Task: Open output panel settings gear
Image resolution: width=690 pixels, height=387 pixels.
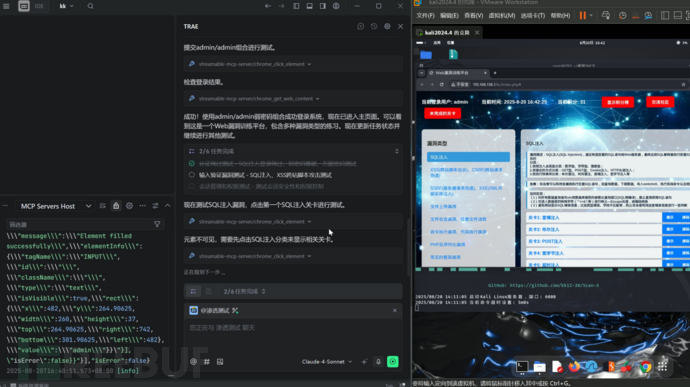Action: pos(129,206)
